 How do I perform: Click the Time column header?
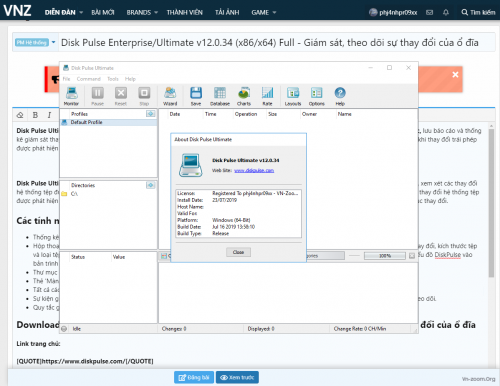210,114
